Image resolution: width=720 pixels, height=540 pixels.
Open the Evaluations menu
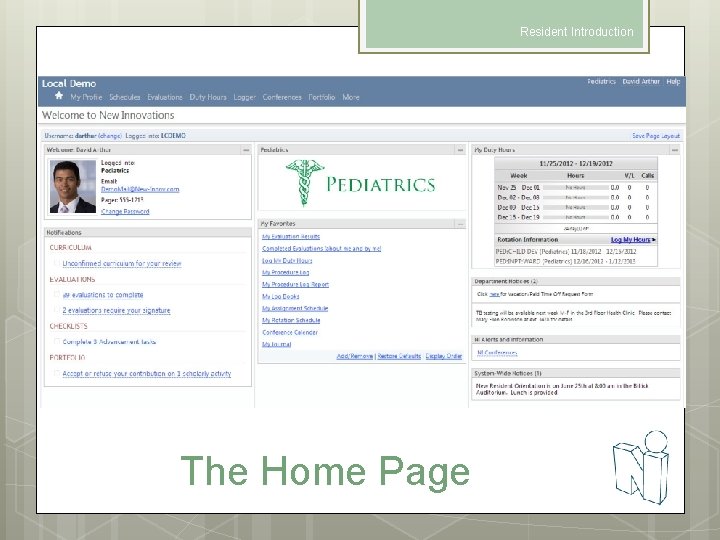pyautogui.click(x=165, y=97)
